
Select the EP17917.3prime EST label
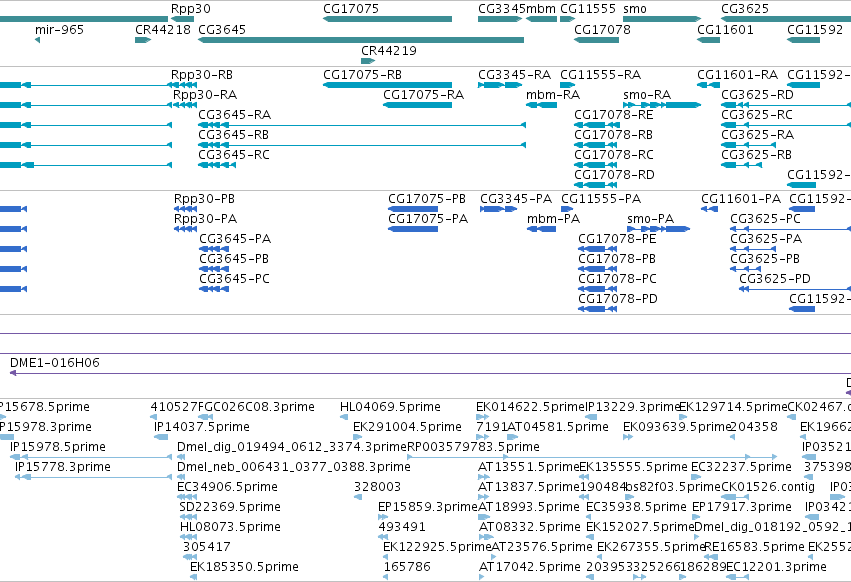pos(742,507)
